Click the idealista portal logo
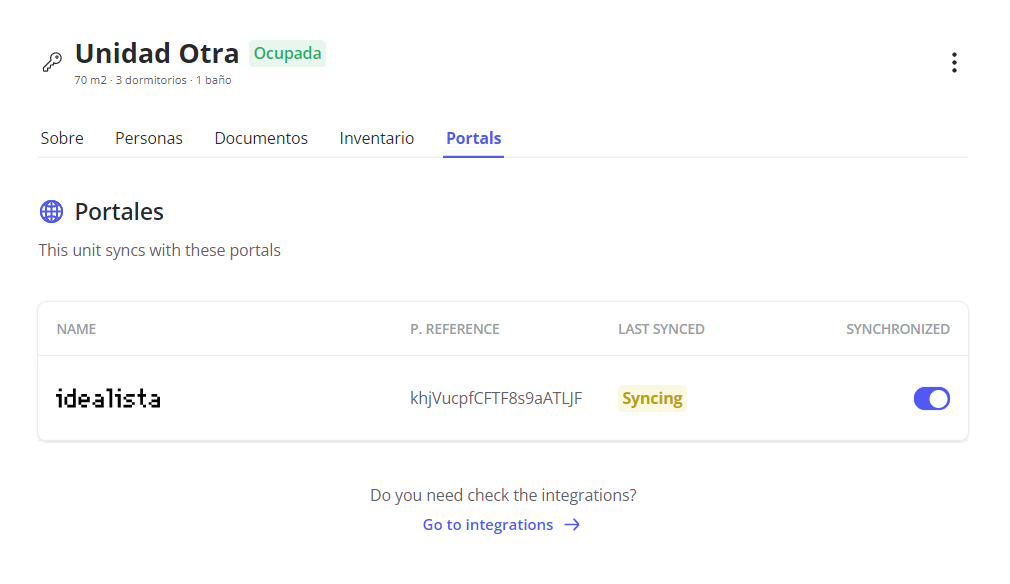 coord(108,398)
